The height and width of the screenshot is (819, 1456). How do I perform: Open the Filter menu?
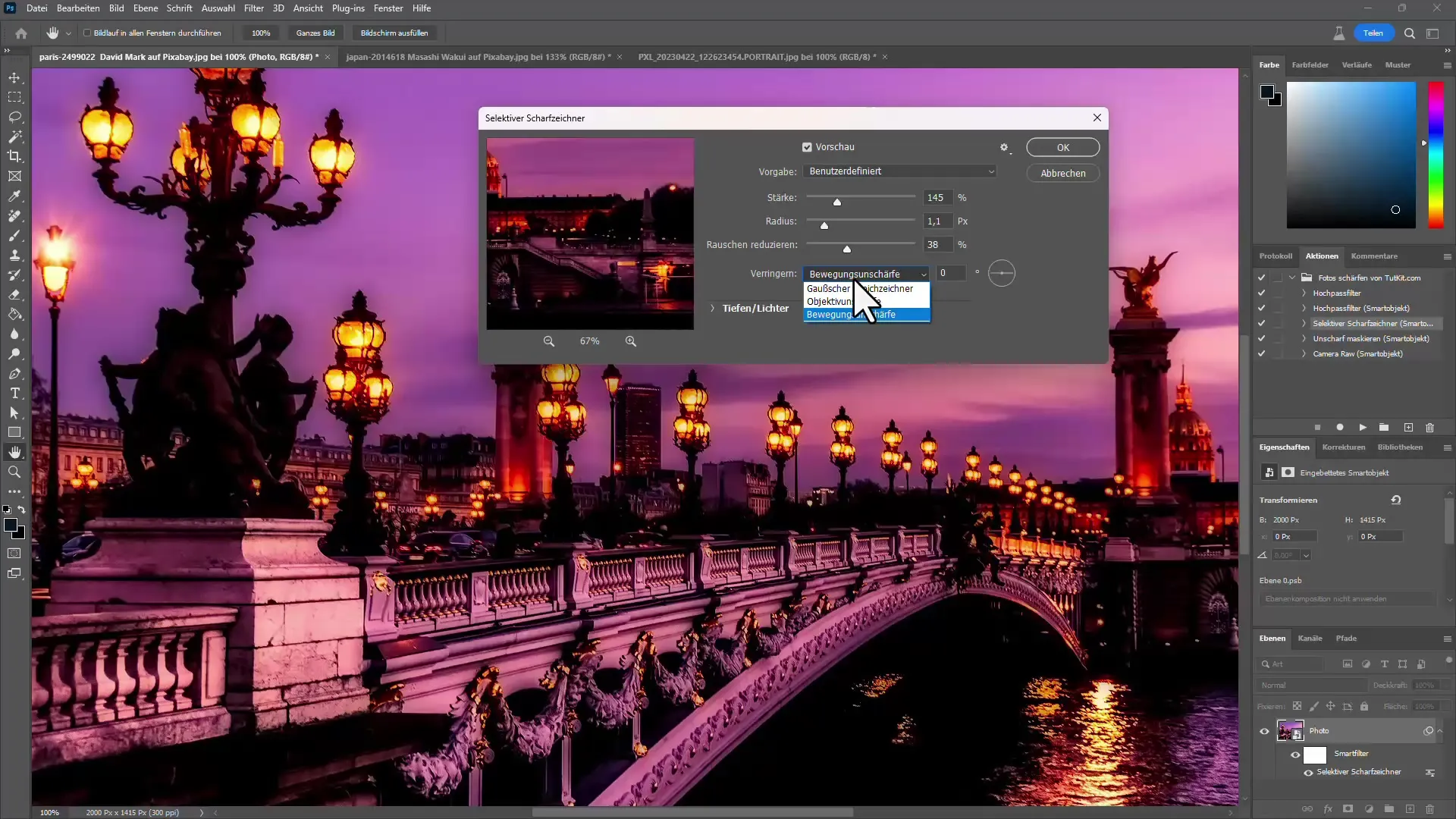coord(253,8)
